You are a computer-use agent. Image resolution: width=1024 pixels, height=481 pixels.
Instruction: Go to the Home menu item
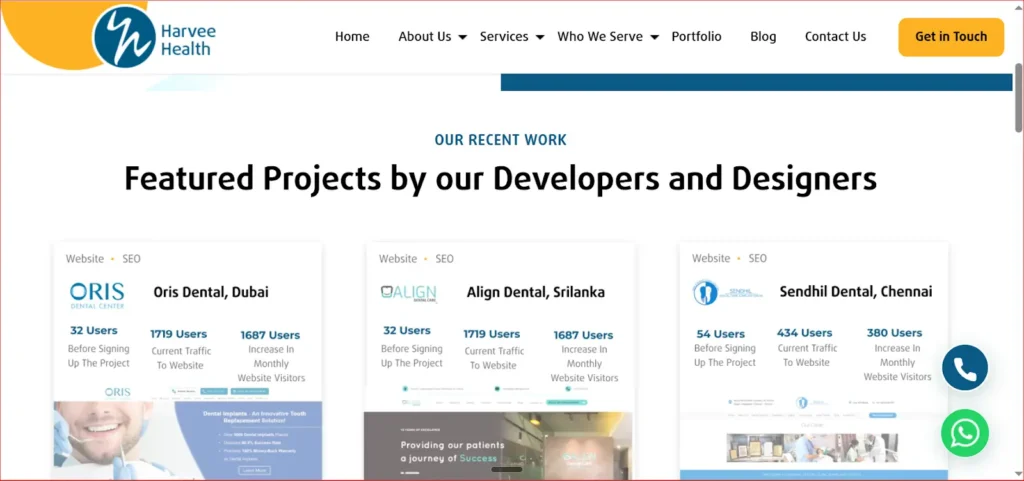(352, 37)
